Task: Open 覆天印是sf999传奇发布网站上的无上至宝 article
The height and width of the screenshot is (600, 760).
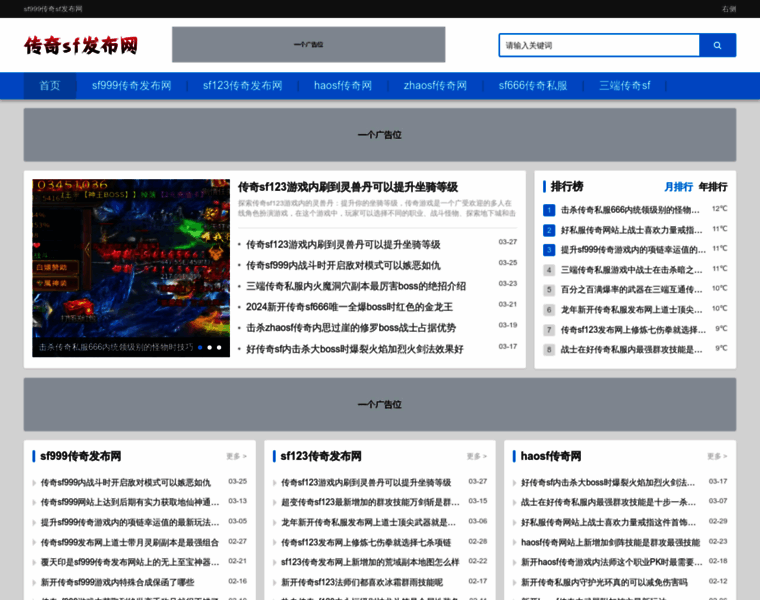Action: 130,562
